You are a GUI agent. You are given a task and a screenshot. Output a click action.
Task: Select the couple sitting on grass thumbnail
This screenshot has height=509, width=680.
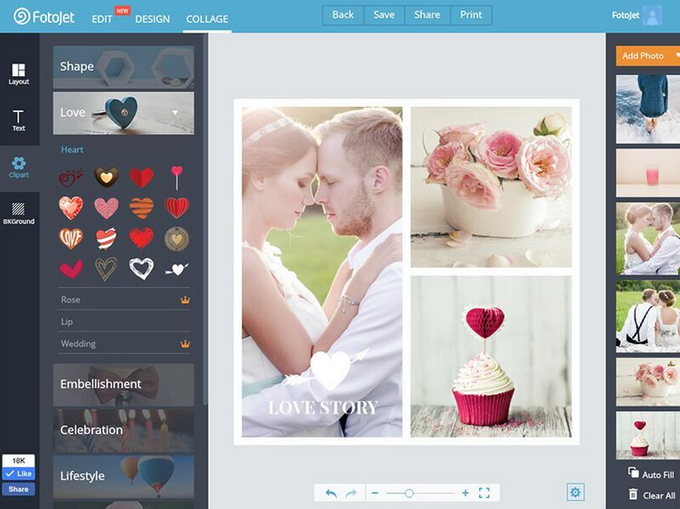pos(648,316)
